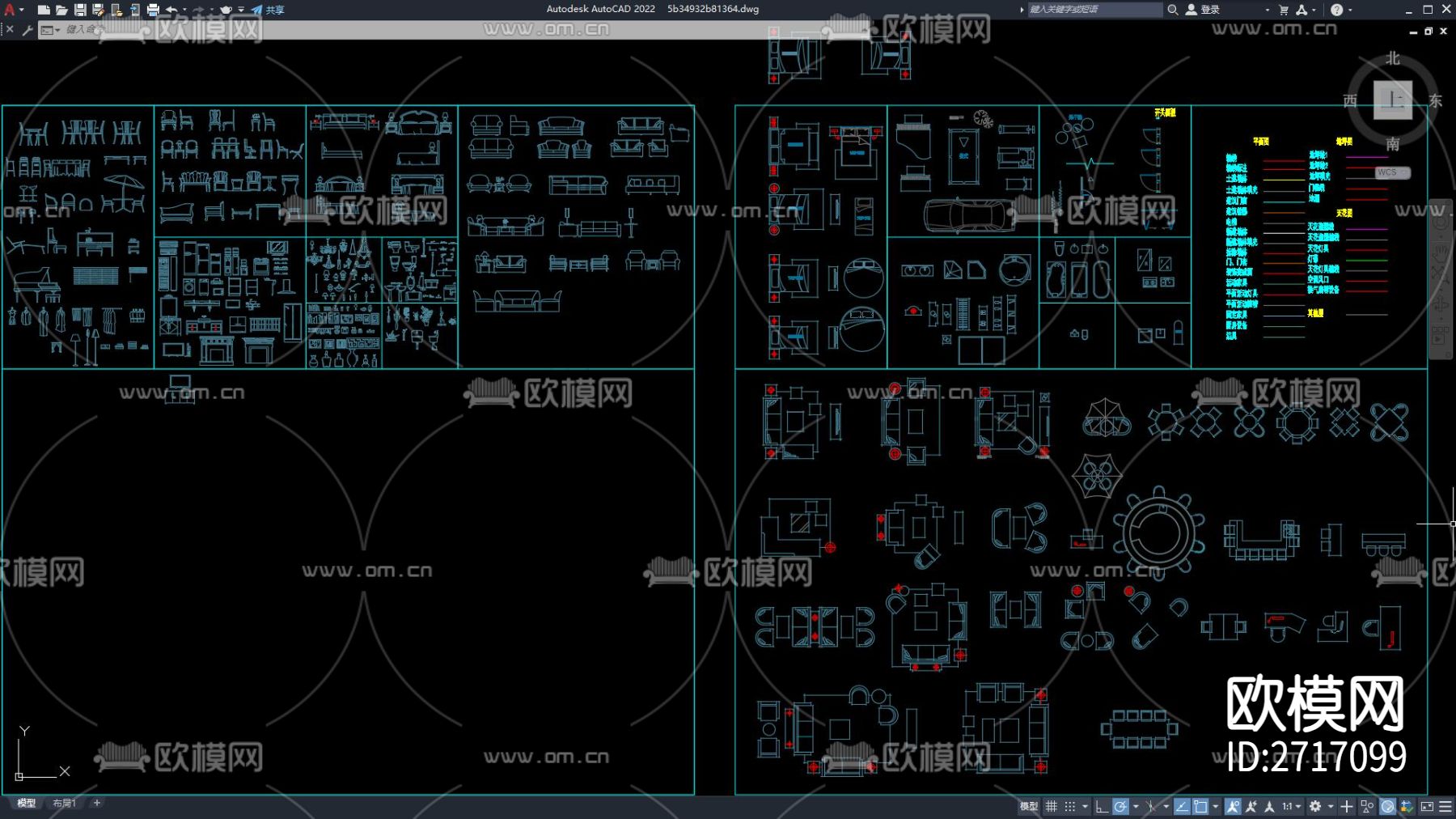The width and height of the screenshot is (1456, 819).
Task: Open the 1:1 annotation scale dropdown
Action: 1292,806
